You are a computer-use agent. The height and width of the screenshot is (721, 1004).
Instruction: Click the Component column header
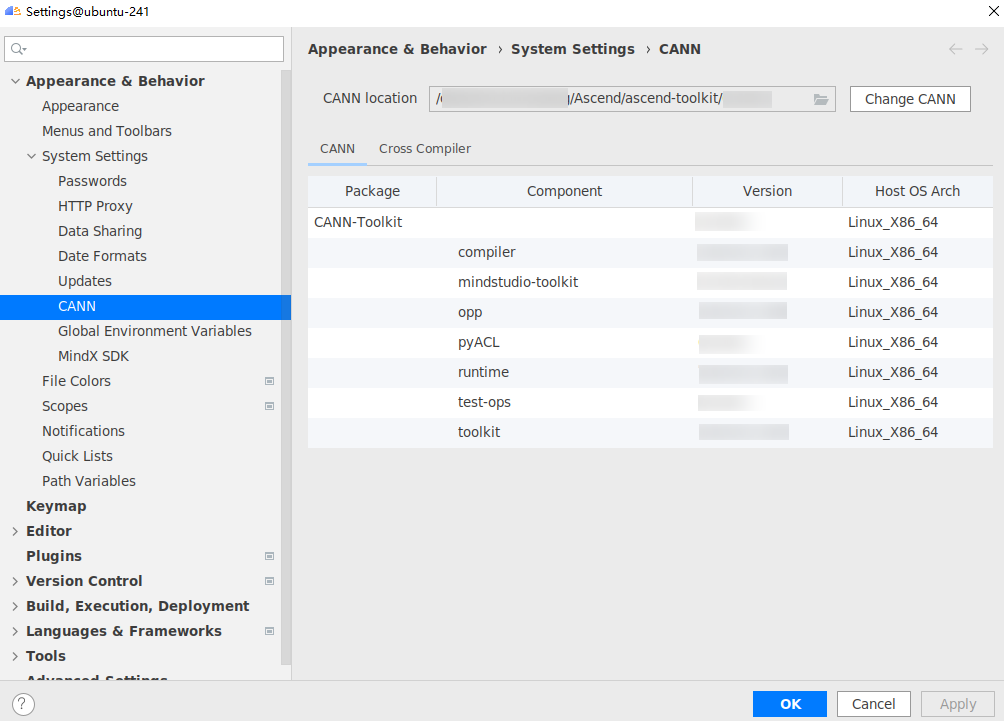[564, 191]
